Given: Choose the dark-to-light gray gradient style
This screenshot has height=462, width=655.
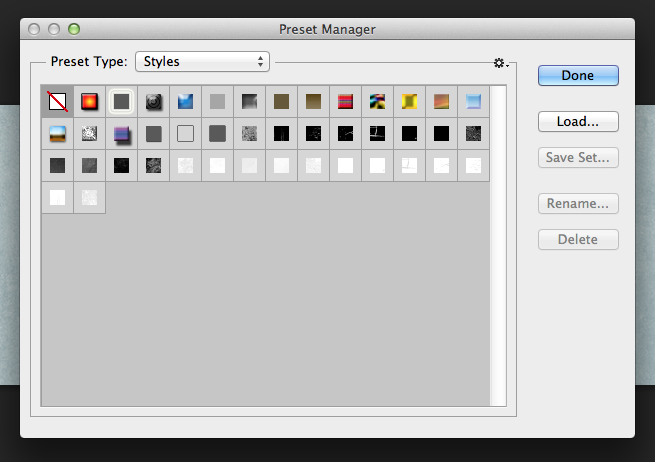Looking at the screenshot, I should tap(249, 102).
